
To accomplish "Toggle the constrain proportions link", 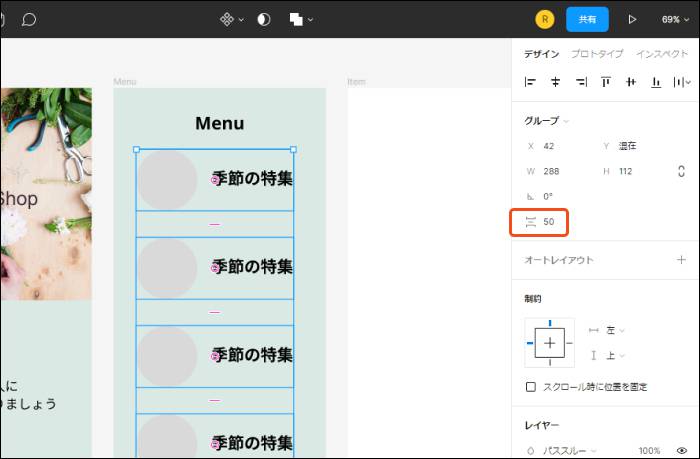I will 681,171.
